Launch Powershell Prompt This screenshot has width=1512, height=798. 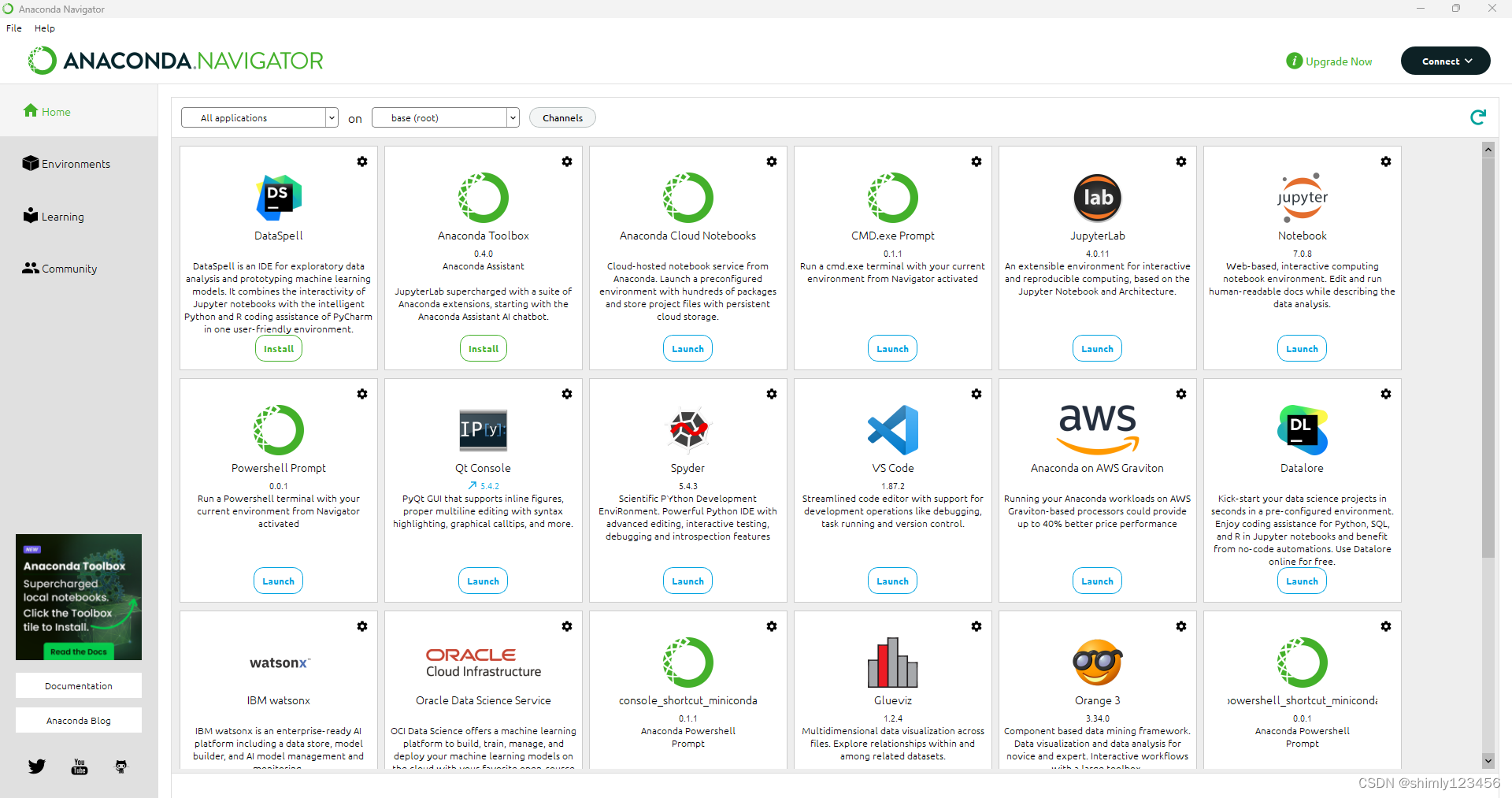click(x=279, y=581)
